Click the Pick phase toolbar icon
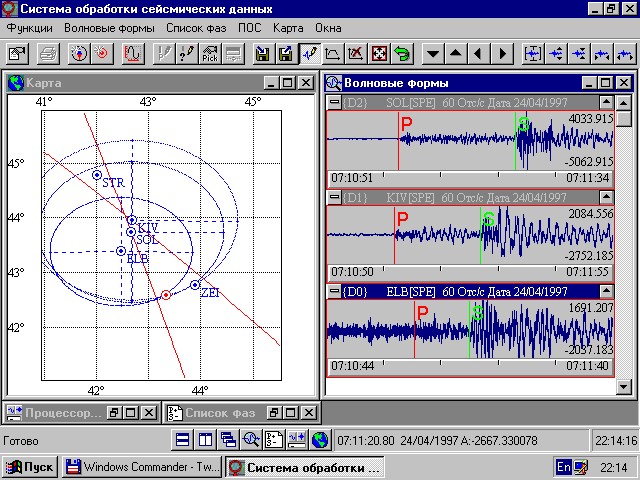The height and width of the screenshot is (480, 640). pyautogui.click(x=210, y=53)
